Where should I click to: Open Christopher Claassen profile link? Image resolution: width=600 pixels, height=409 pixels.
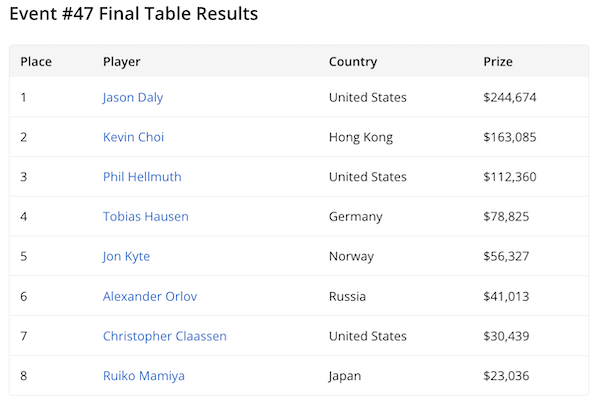164,336
